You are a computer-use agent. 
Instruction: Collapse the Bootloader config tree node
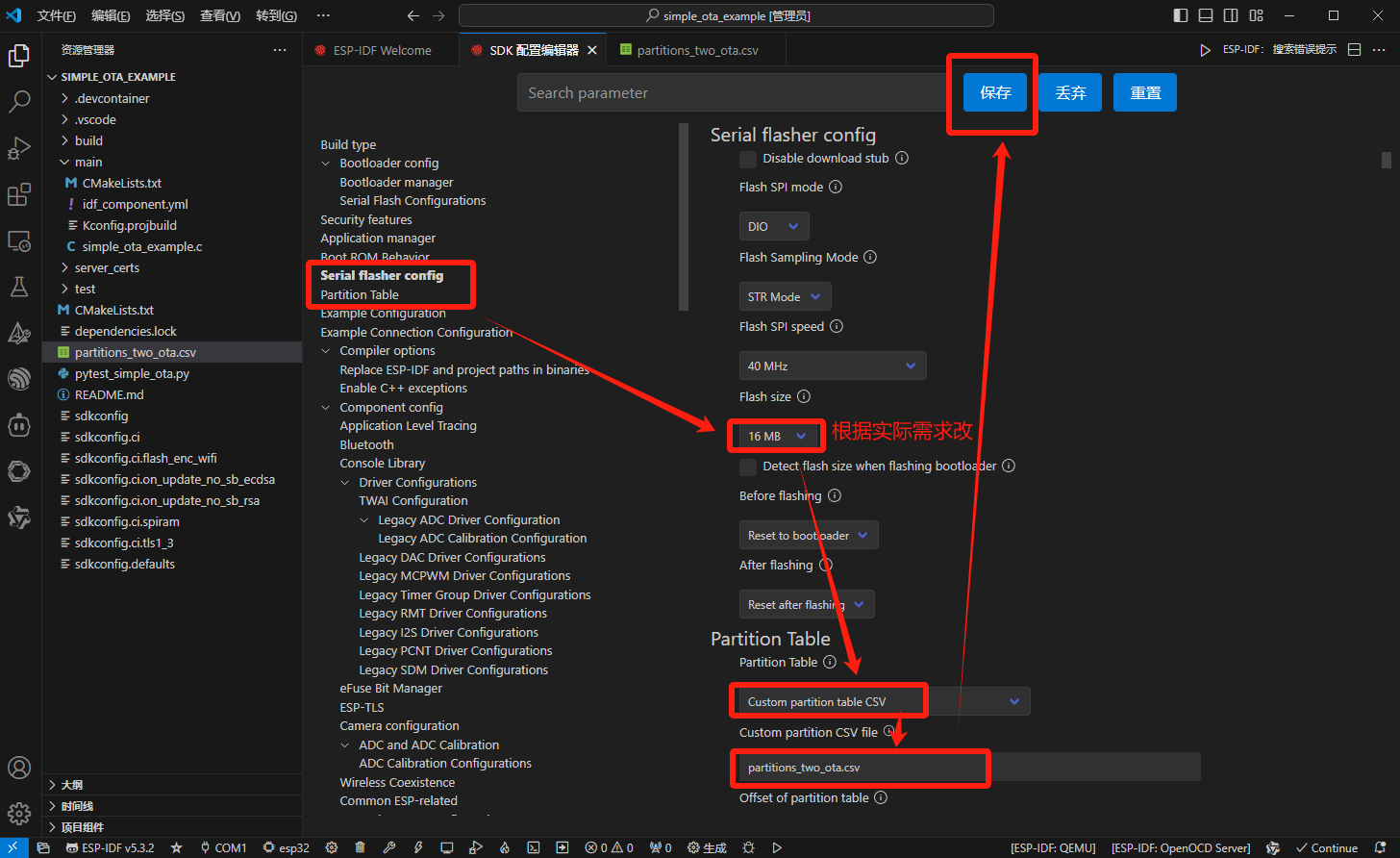coord(326,164)
